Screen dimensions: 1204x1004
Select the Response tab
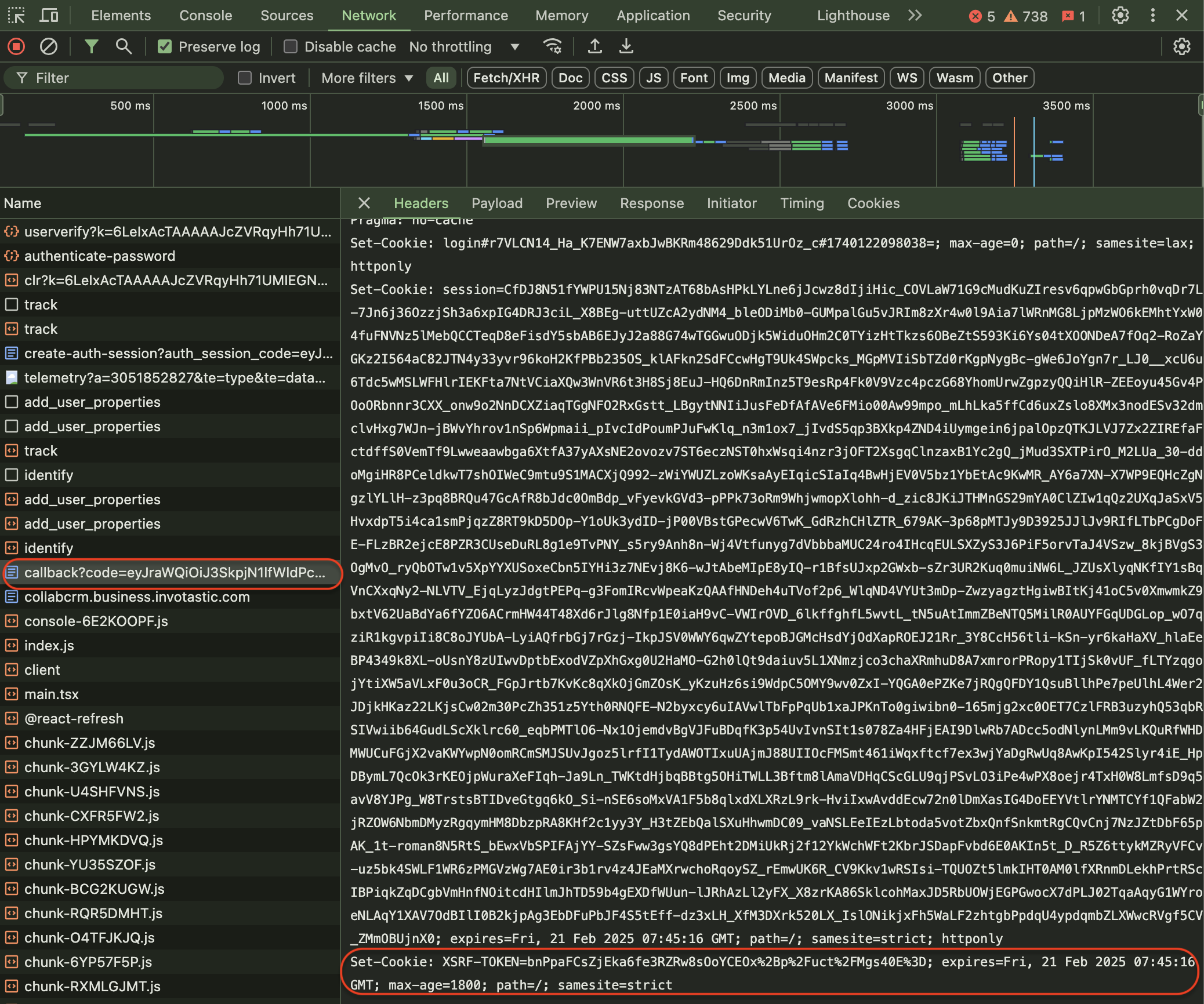coord(650,203)
